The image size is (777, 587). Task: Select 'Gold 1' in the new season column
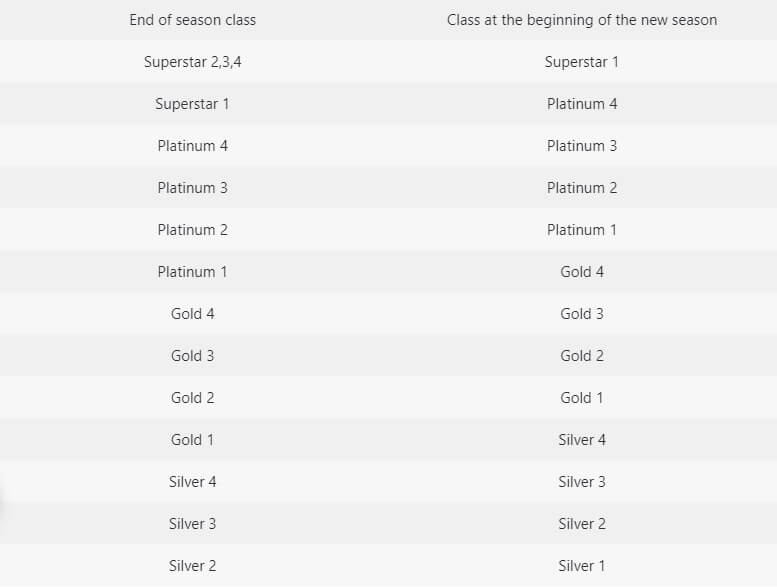coord(582,398)
